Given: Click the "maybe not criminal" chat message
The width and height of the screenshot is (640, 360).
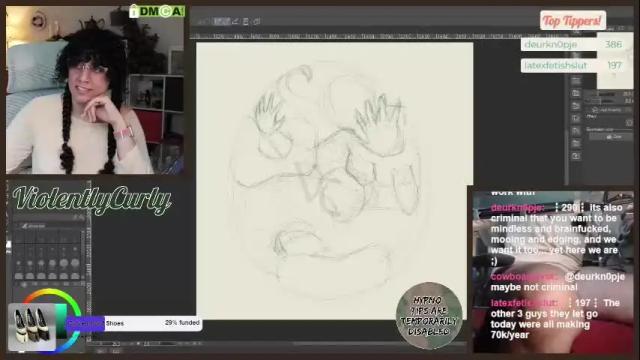Looking at the screenshot, I should [x=534, y=287].
